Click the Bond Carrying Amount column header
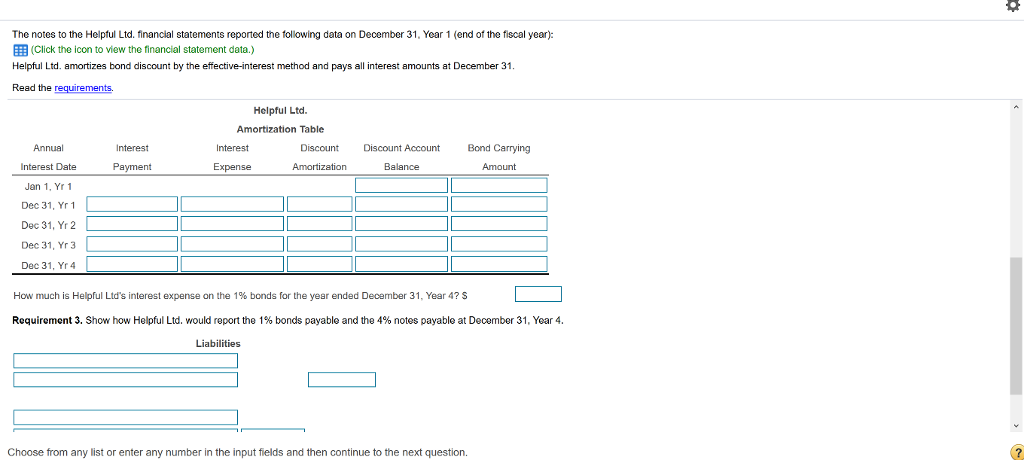Viewport: 1024px width, 460px height. tap(499, 157)
